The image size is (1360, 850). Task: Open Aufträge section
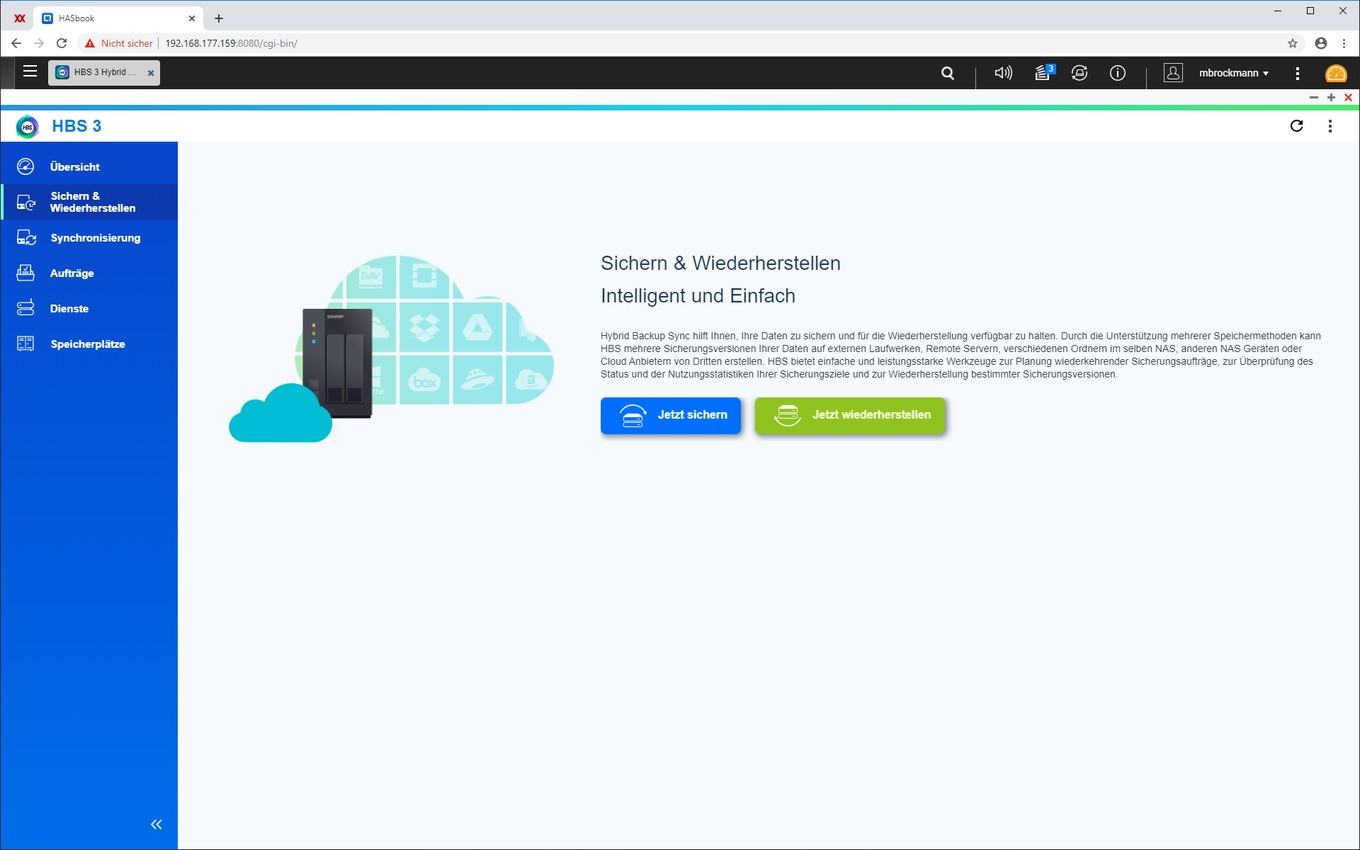pyautogui.click(x=89, y=273)
